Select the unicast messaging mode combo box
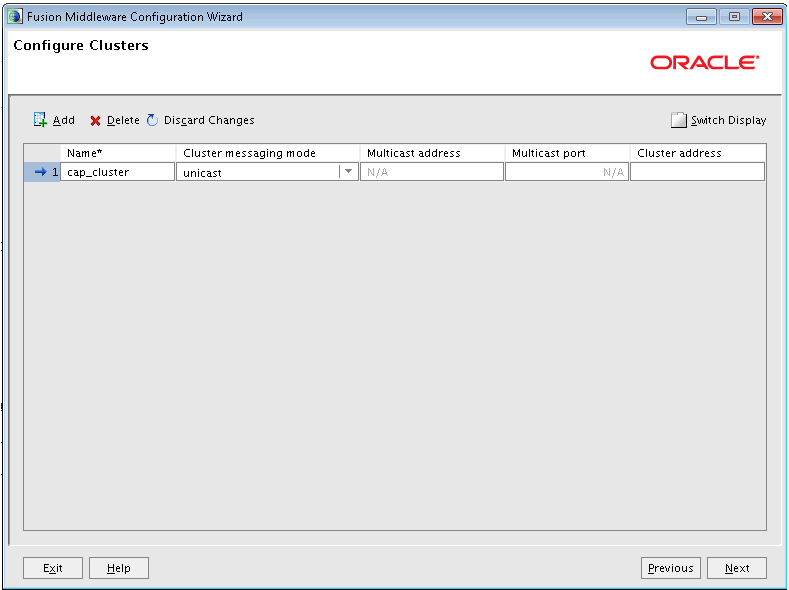The width and height of the screenshot is (789, 590). (x=267, y=172)
